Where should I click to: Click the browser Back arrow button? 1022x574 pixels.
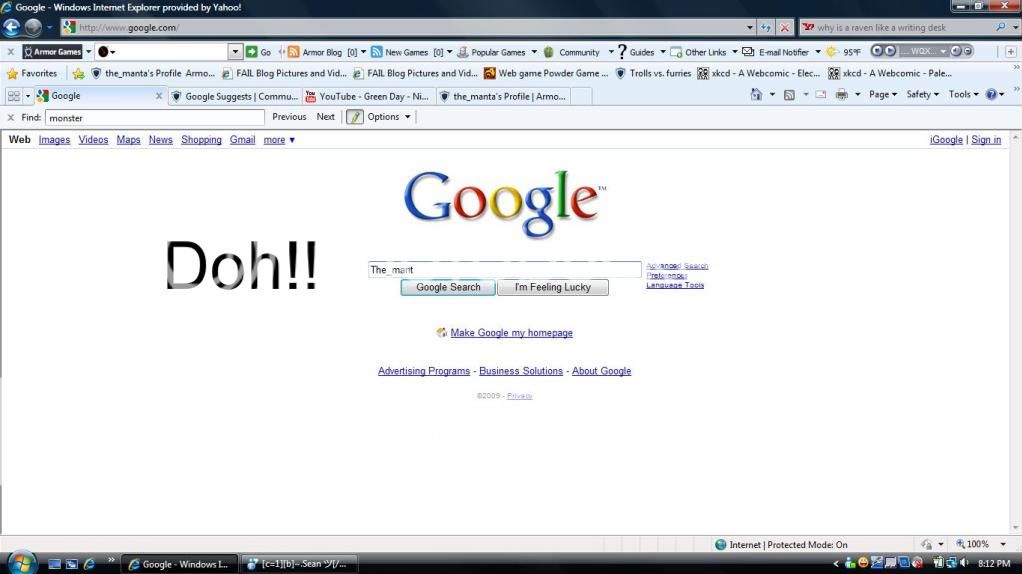click(x=11, y=27)
